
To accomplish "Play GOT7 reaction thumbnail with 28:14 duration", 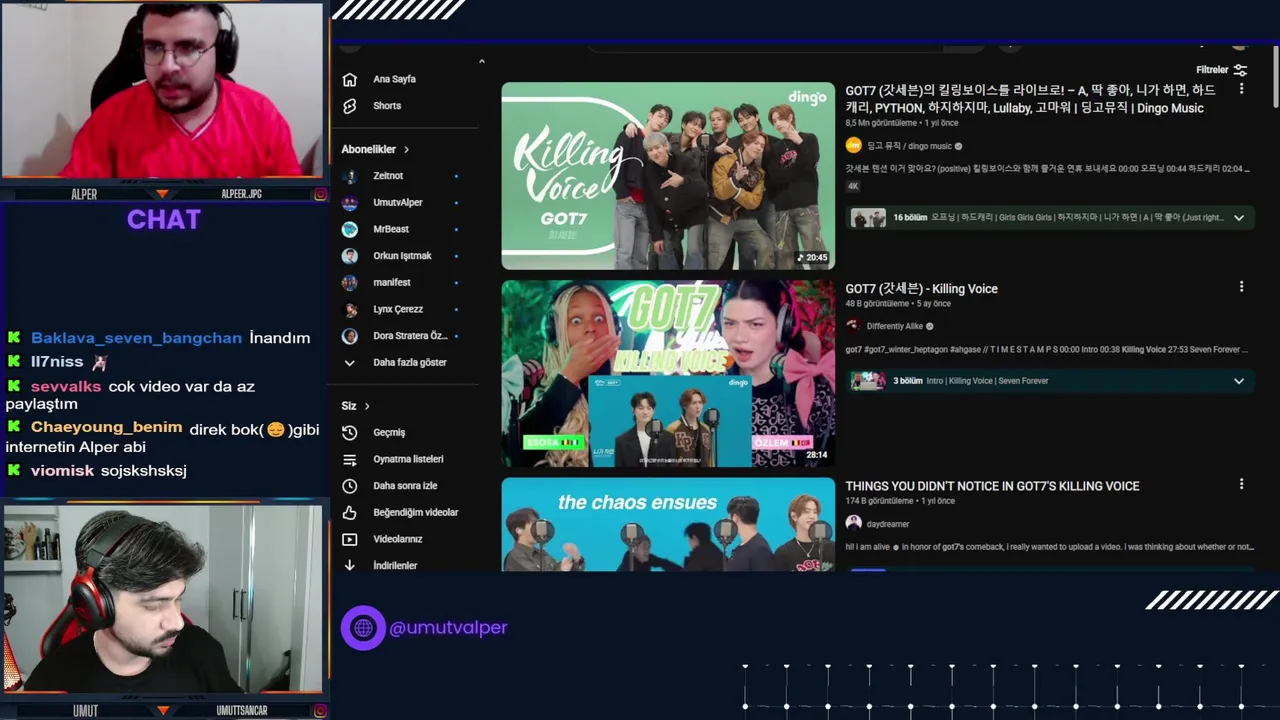I will pos(668,373).
